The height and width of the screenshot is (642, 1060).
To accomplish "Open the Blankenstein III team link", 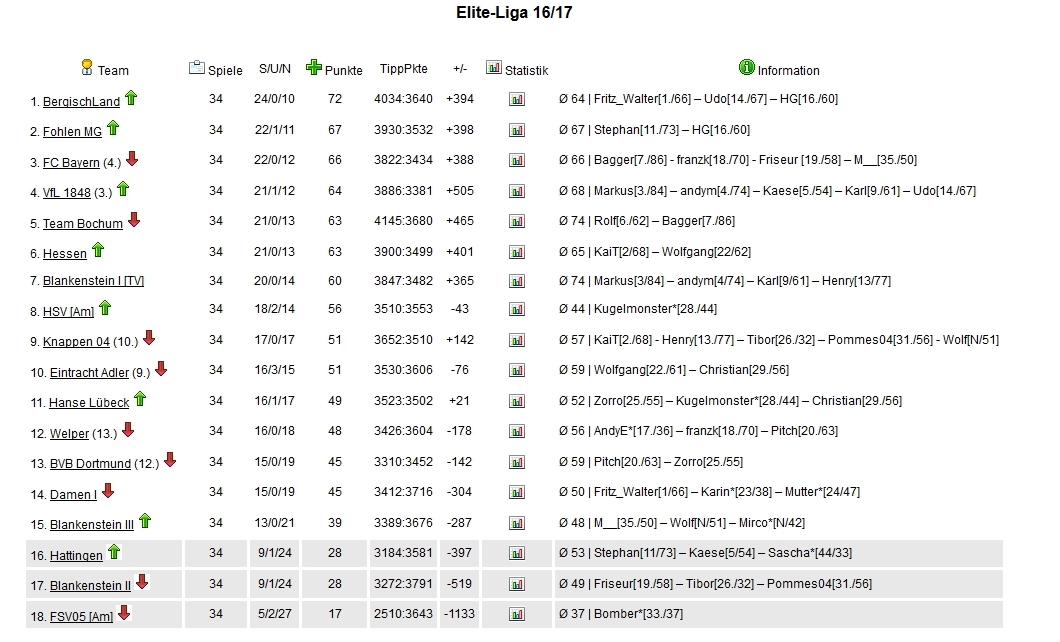I will pos(91,525).
